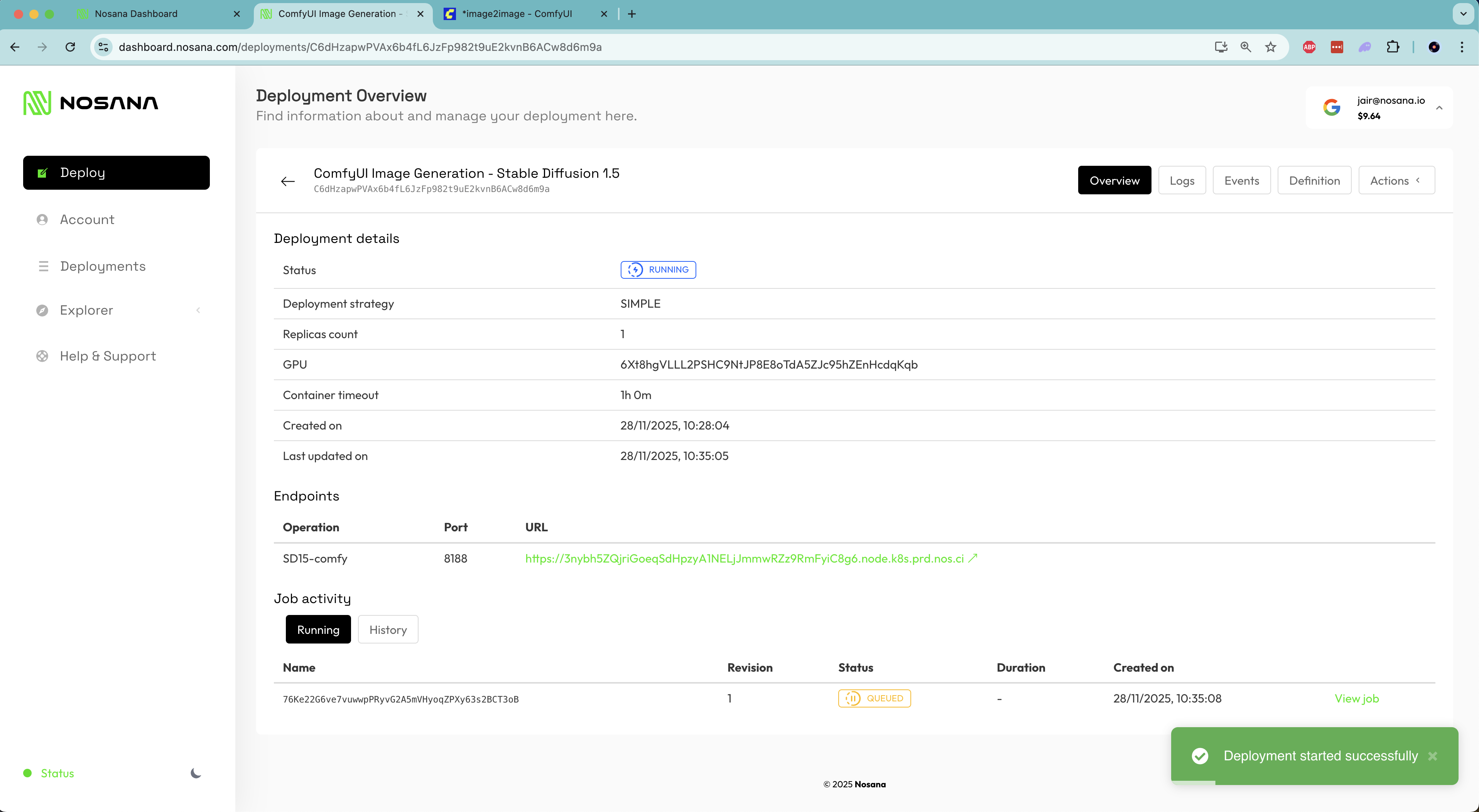Click the back arrow beside deployment title
1479x812 pixels.
[x=288, y=181]
